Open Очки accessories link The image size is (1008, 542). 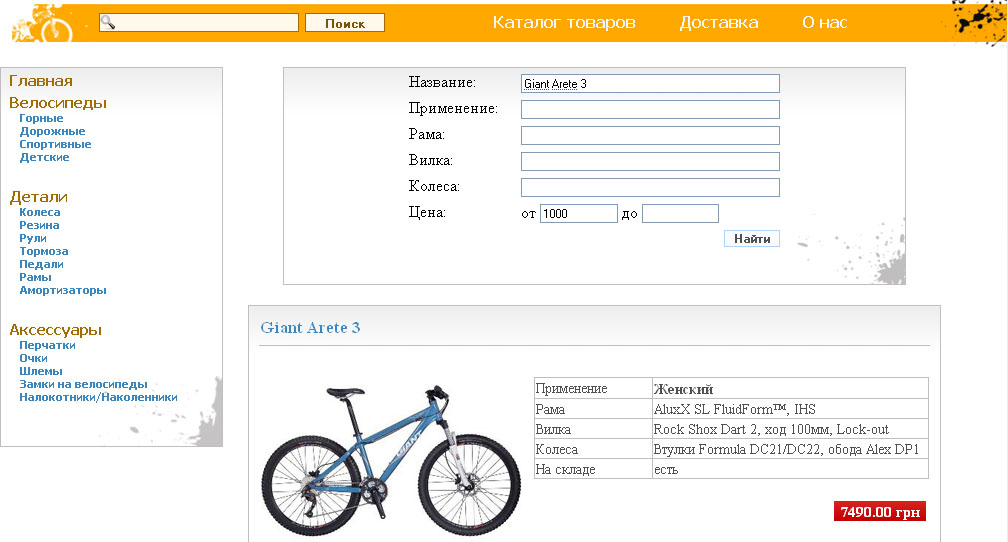point(33,358)
